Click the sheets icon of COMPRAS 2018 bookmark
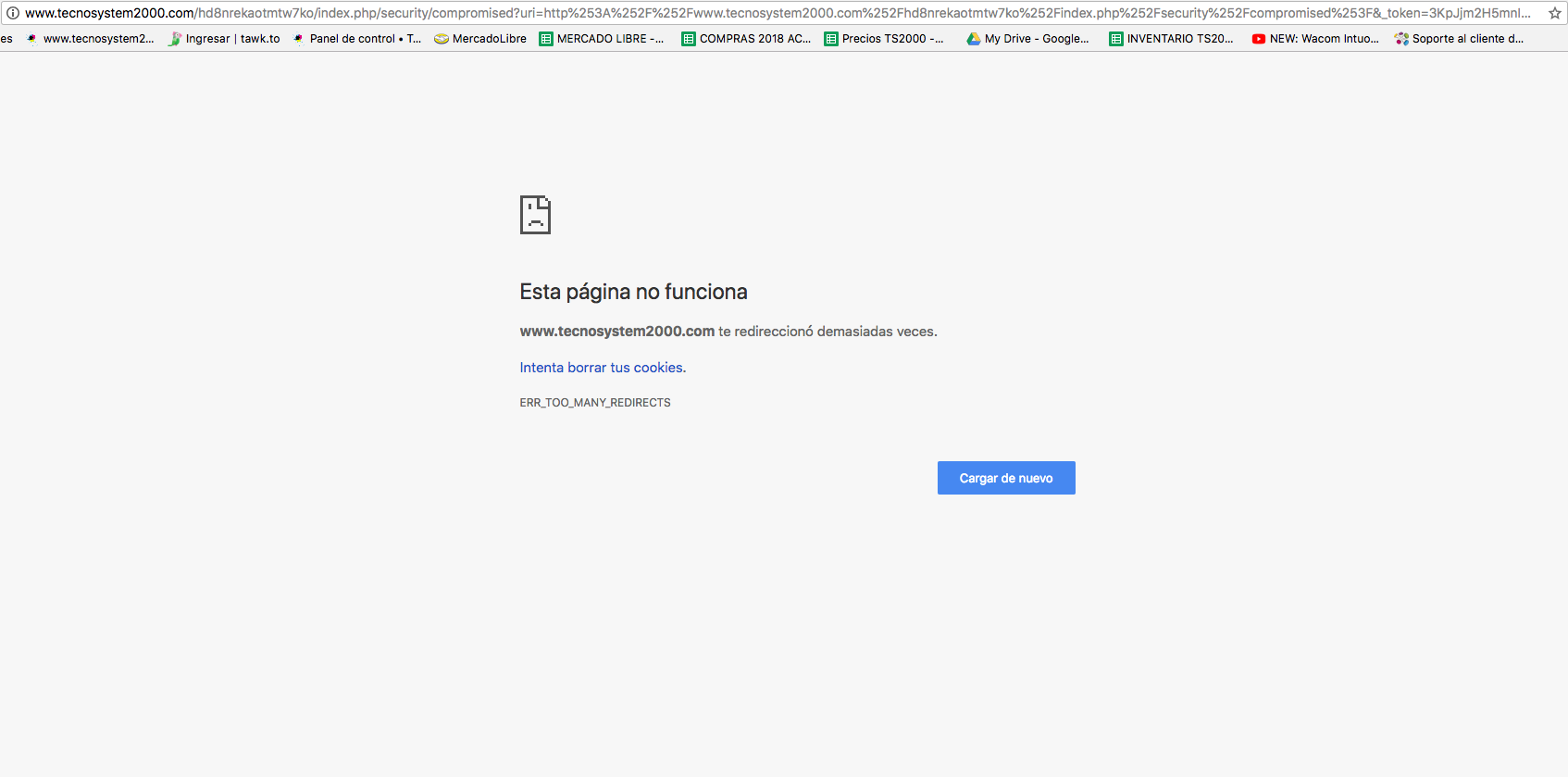1568x777 pixels. [689, 39]
